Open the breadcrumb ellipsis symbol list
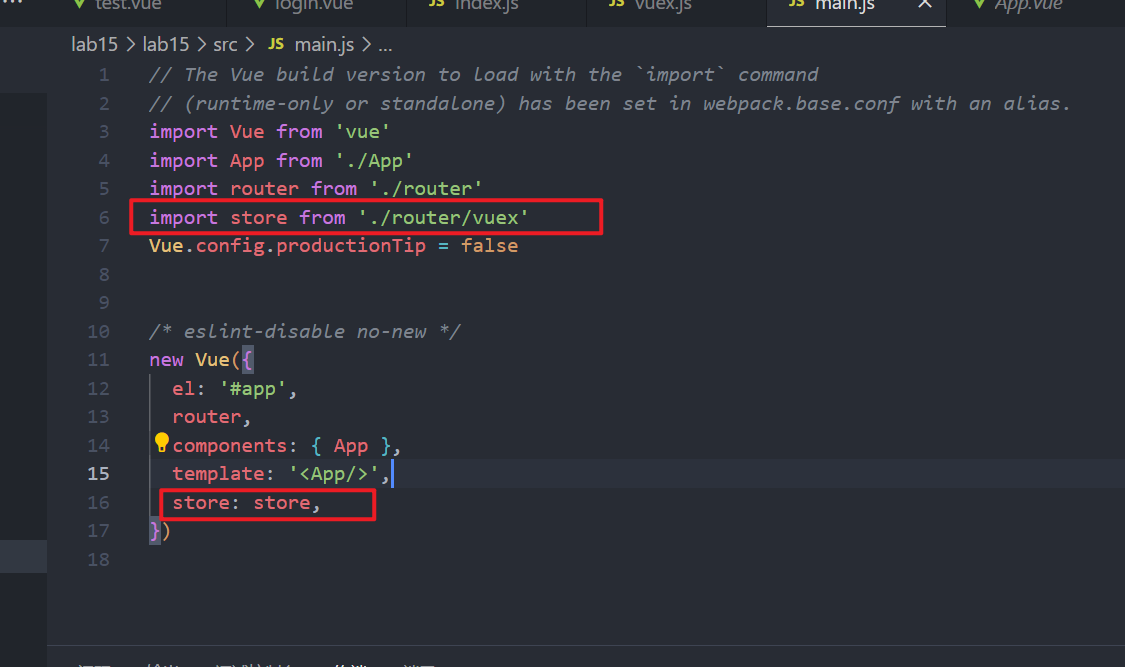The width and height of the screenshot is (1125, 667). [x=385, y=45]
